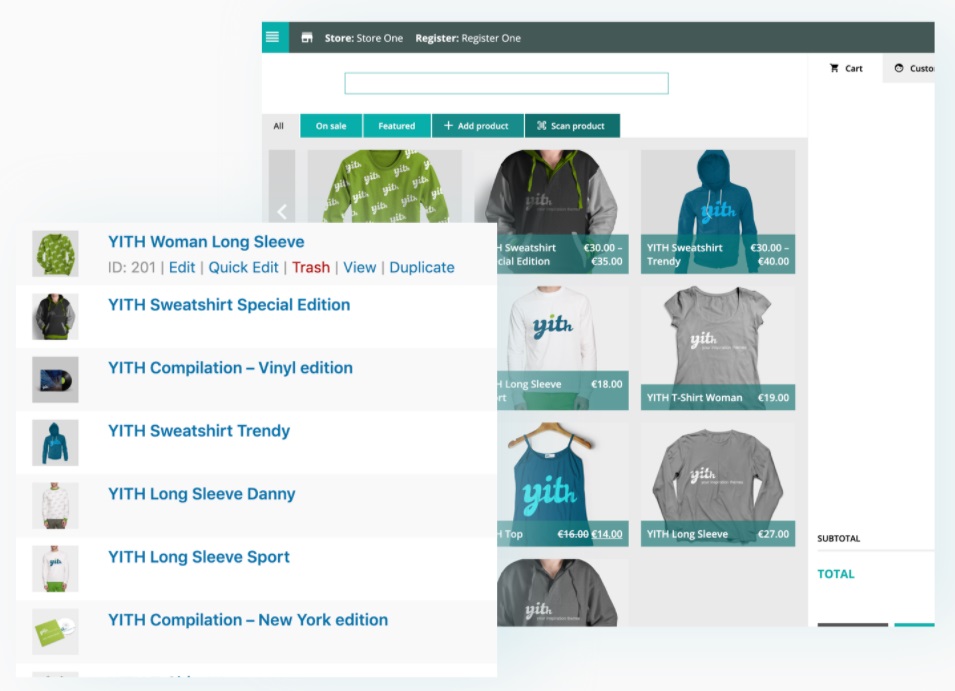This screenshot has width=955, height=691.
Task: Focus the product search field
Action: [506, 83]
